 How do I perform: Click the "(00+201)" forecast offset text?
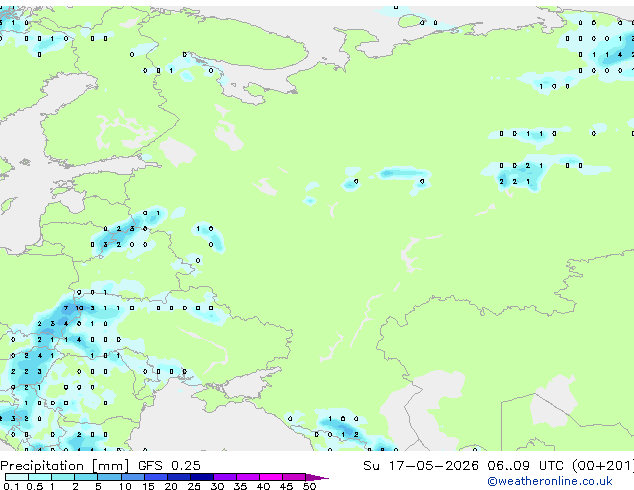[x=602, y=466]
